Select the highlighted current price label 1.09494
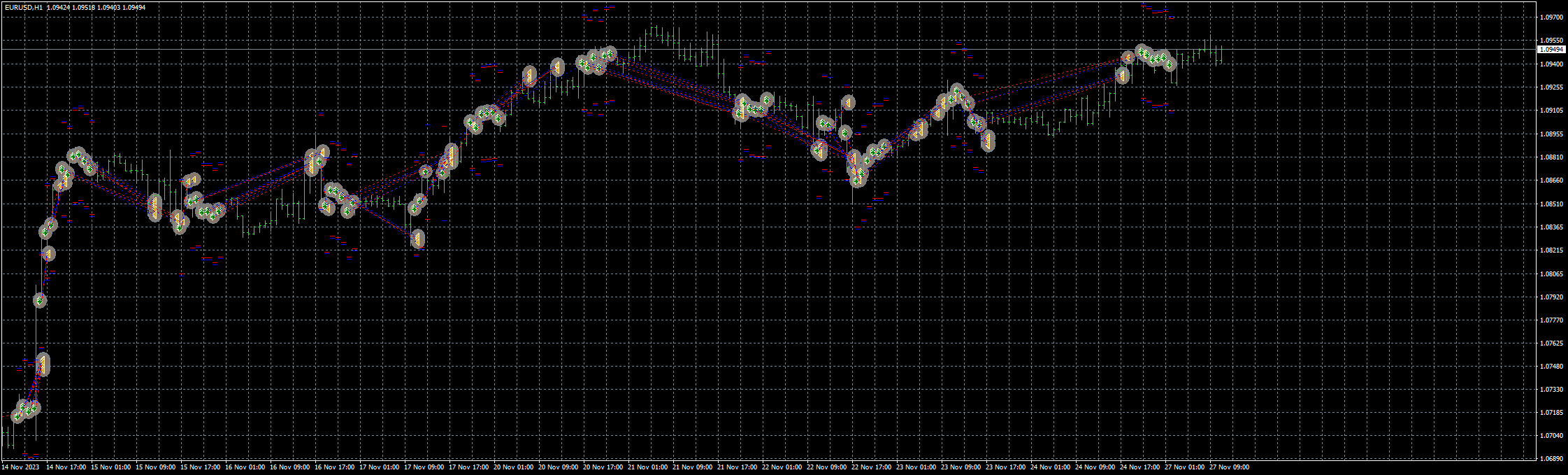 point(1551,50)
